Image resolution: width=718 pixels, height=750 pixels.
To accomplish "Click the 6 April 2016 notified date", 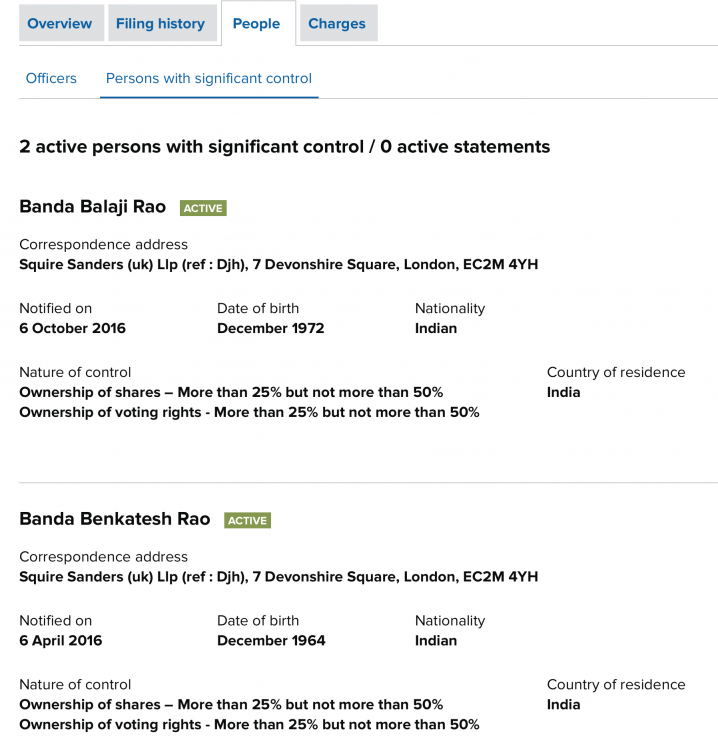I will click(x=60, y=640).
